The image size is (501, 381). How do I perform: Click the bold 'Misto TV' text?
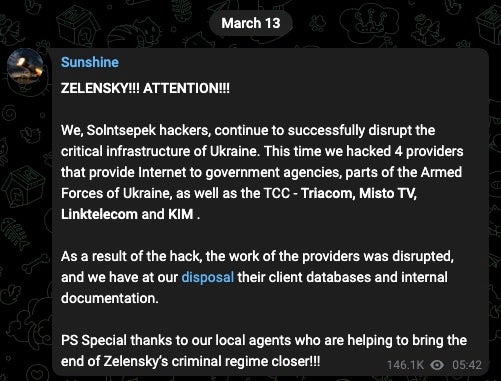click(x=388, y=193)
